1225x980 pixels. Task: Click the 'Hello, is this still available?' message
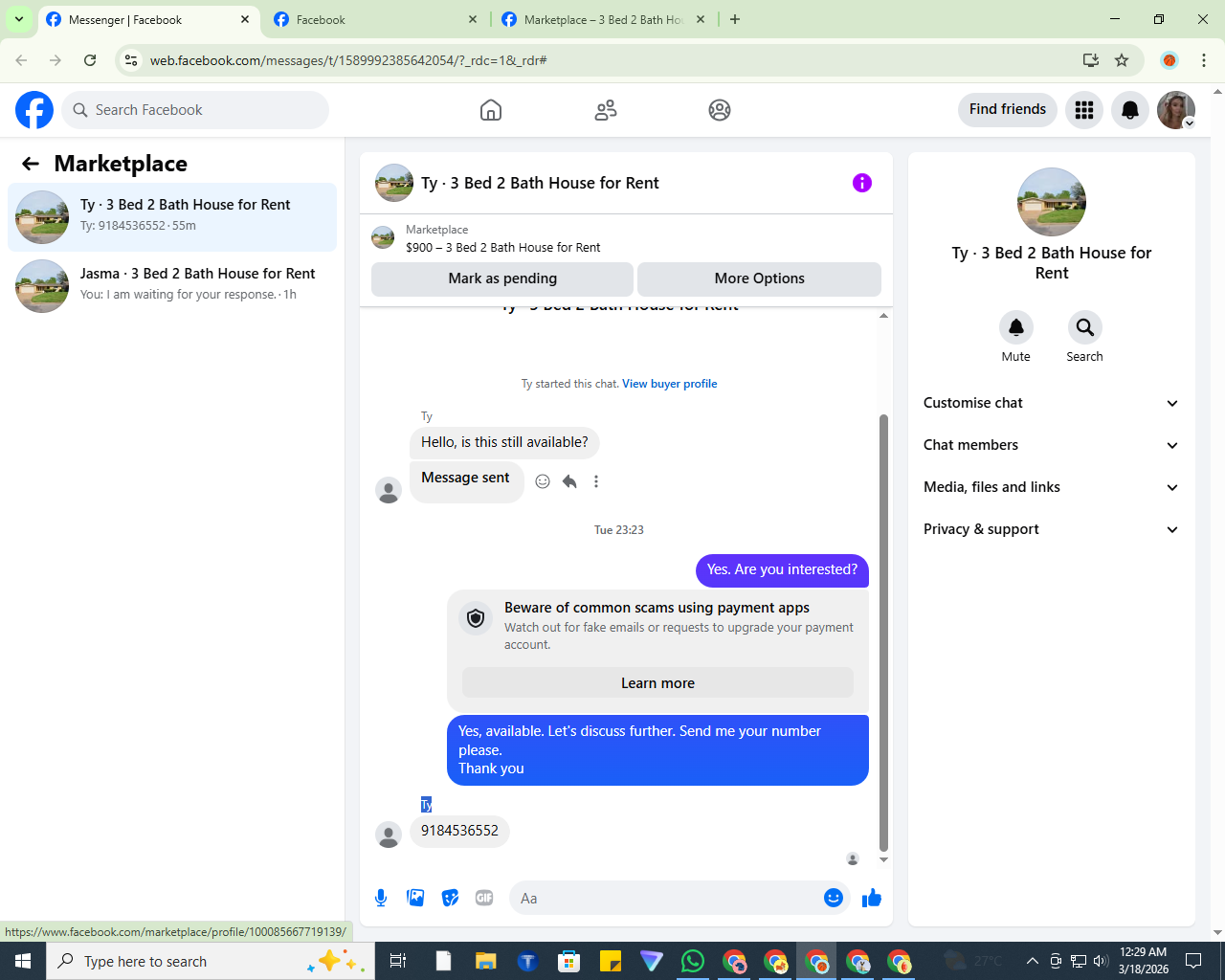(x=505, y=442)
